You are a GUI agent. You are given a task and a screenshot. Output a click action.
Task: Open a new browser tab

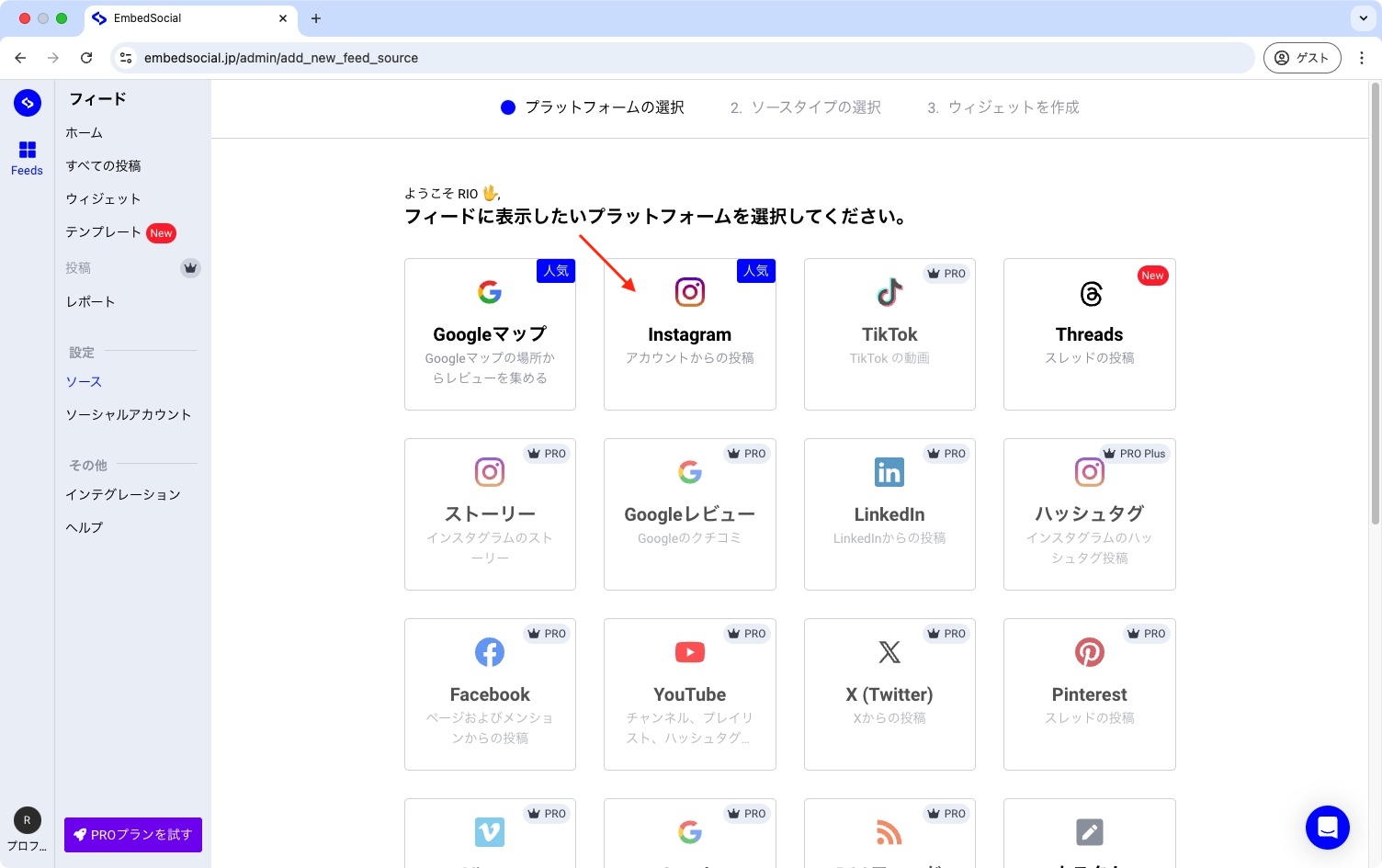316,18
